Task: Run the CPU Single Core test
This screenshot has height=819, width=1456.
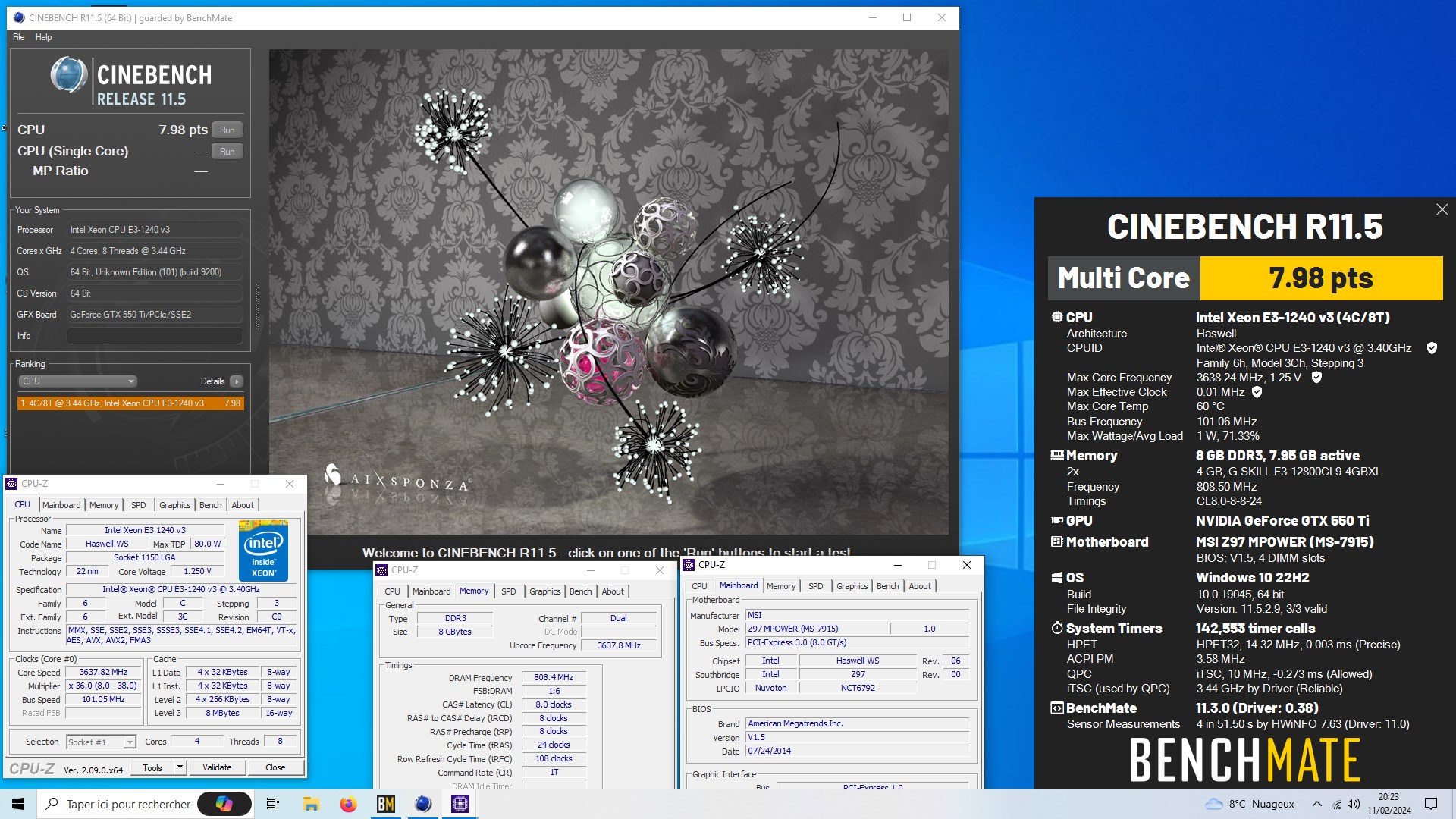Action: (x=227, y=151)
